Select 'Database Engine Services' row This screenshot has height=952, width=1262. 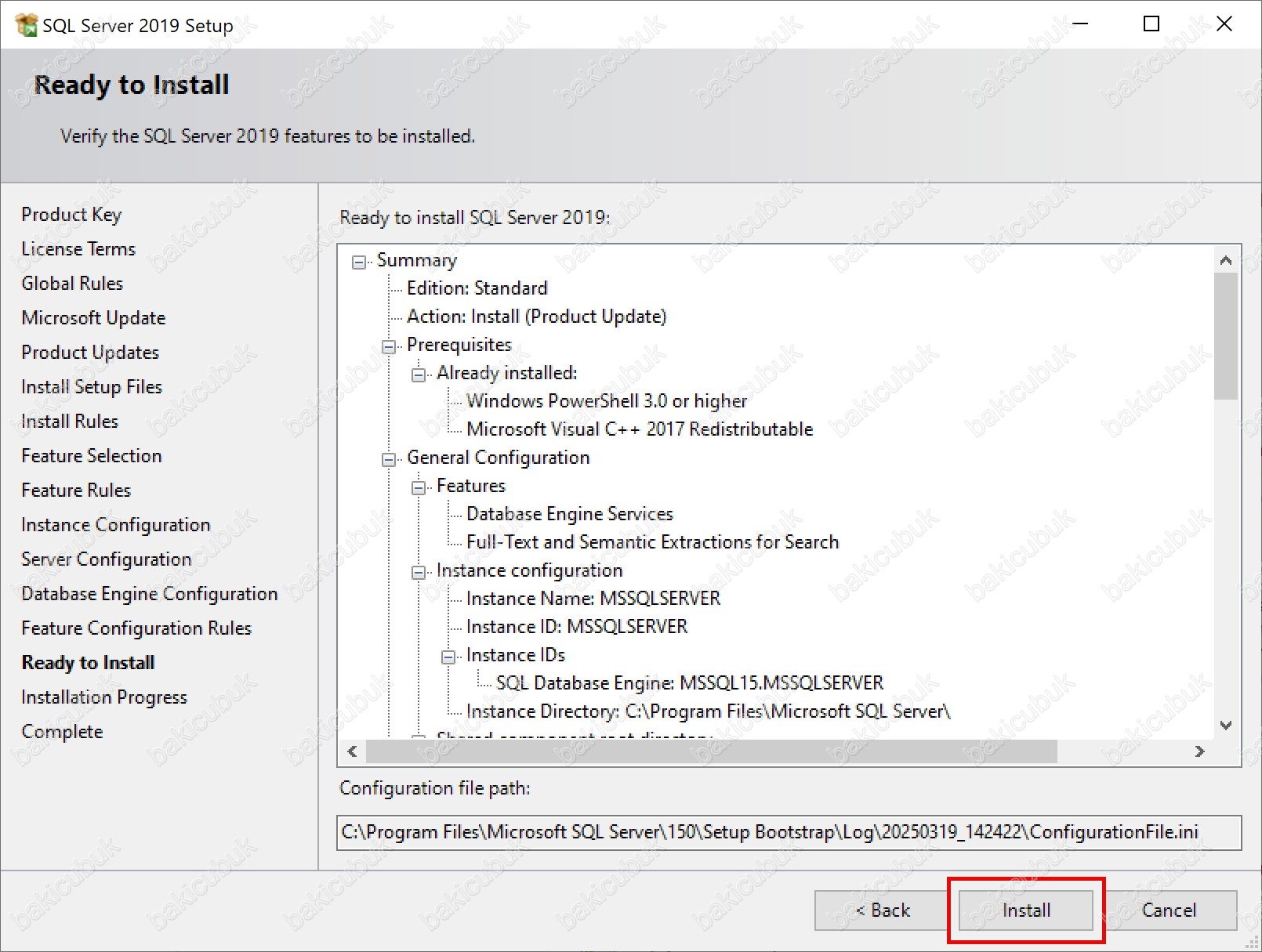569,514
